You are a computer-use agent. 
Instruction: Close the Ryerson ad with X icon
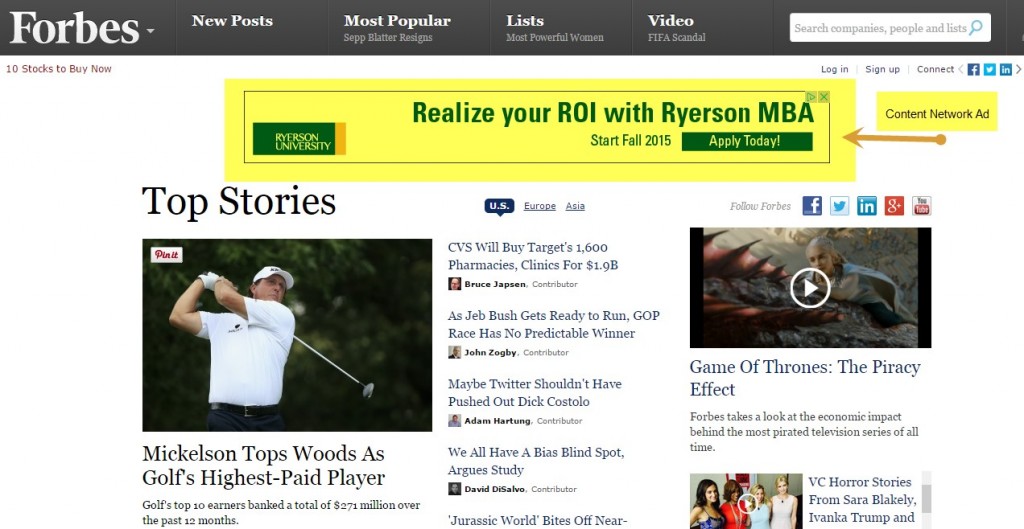tap(824, 97)
